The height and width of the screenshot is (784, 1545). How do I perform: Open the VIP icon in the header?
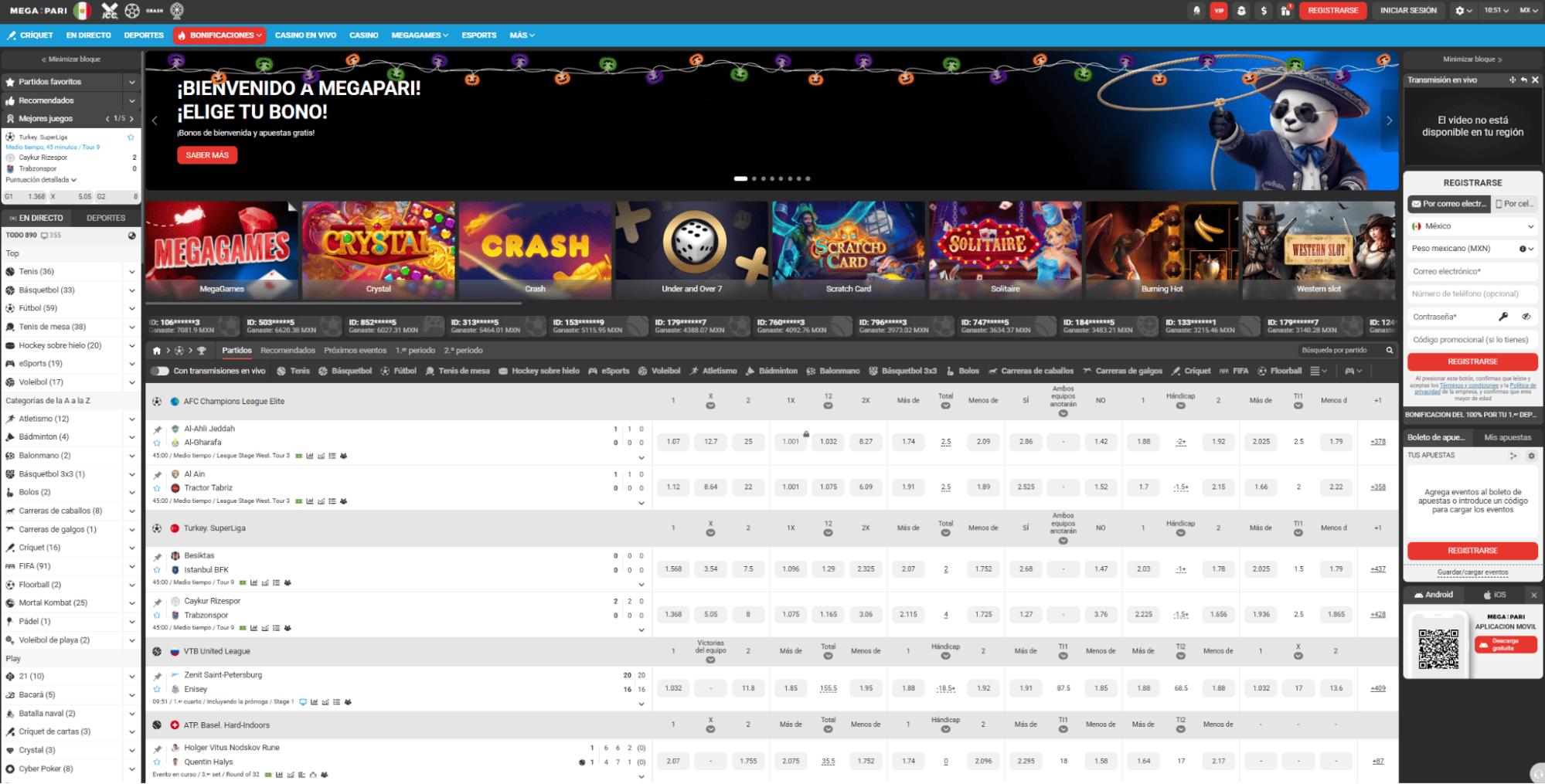(x=1219, y=11)
